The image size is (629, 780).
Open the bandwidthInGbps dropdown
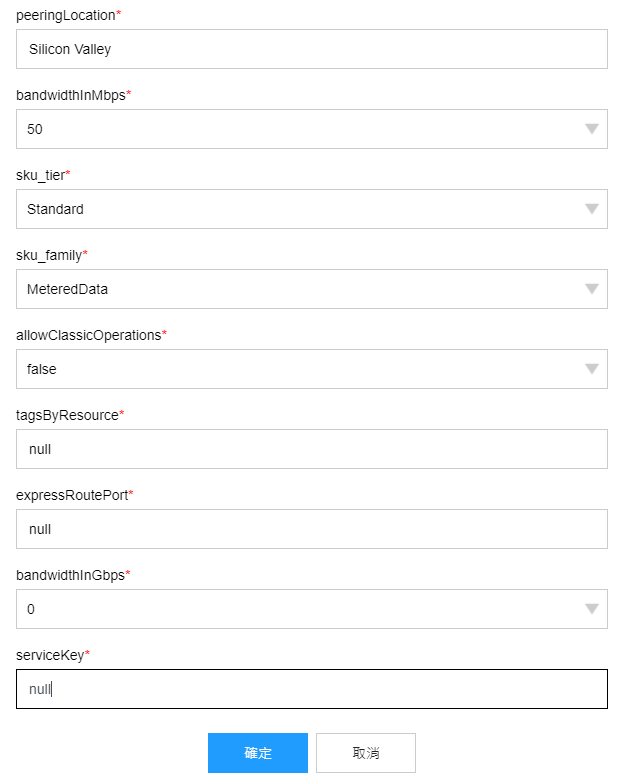coord(312,609)
